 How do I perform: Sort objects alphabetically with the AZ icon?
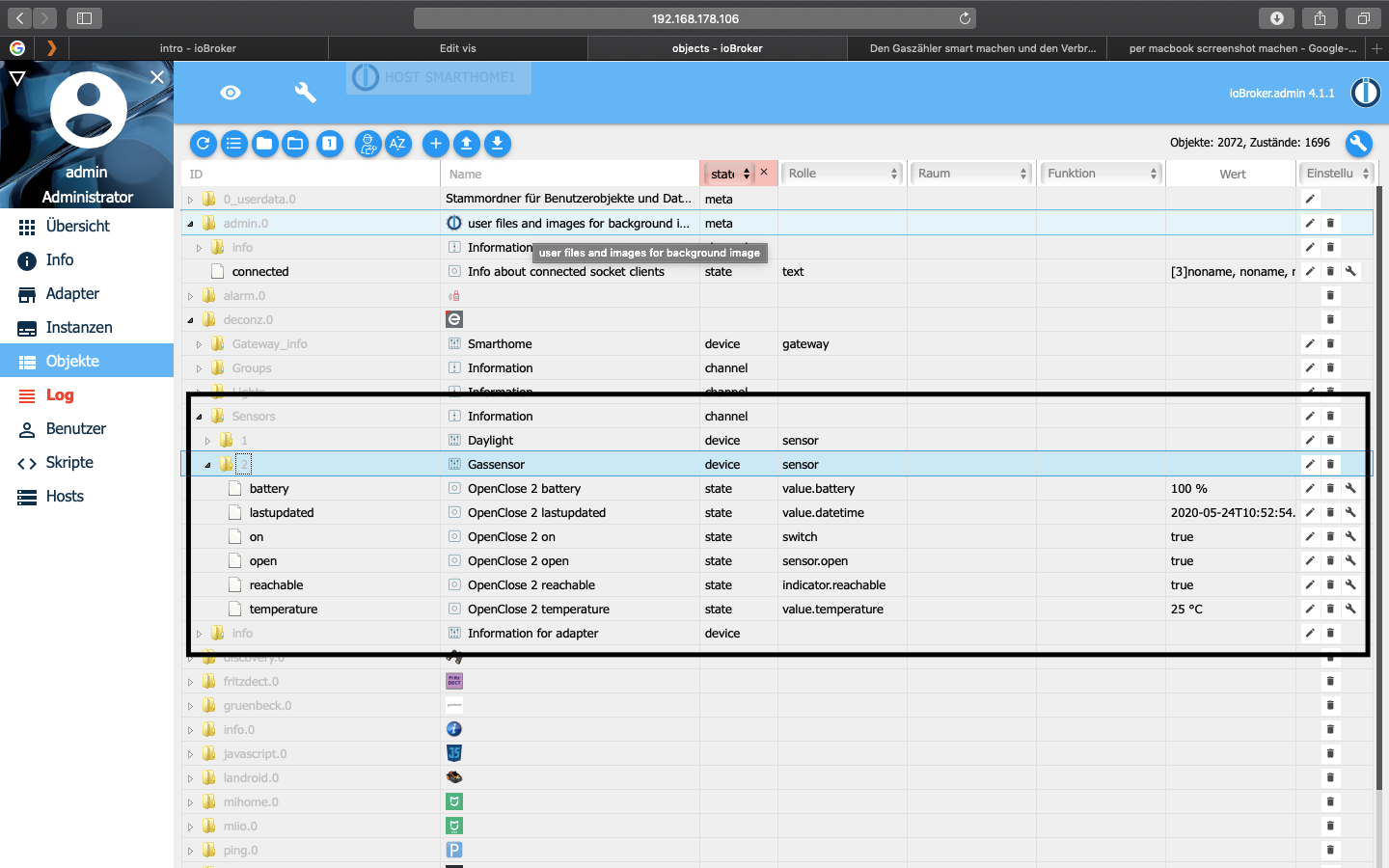pyautogui.click(x=397, y=144)
